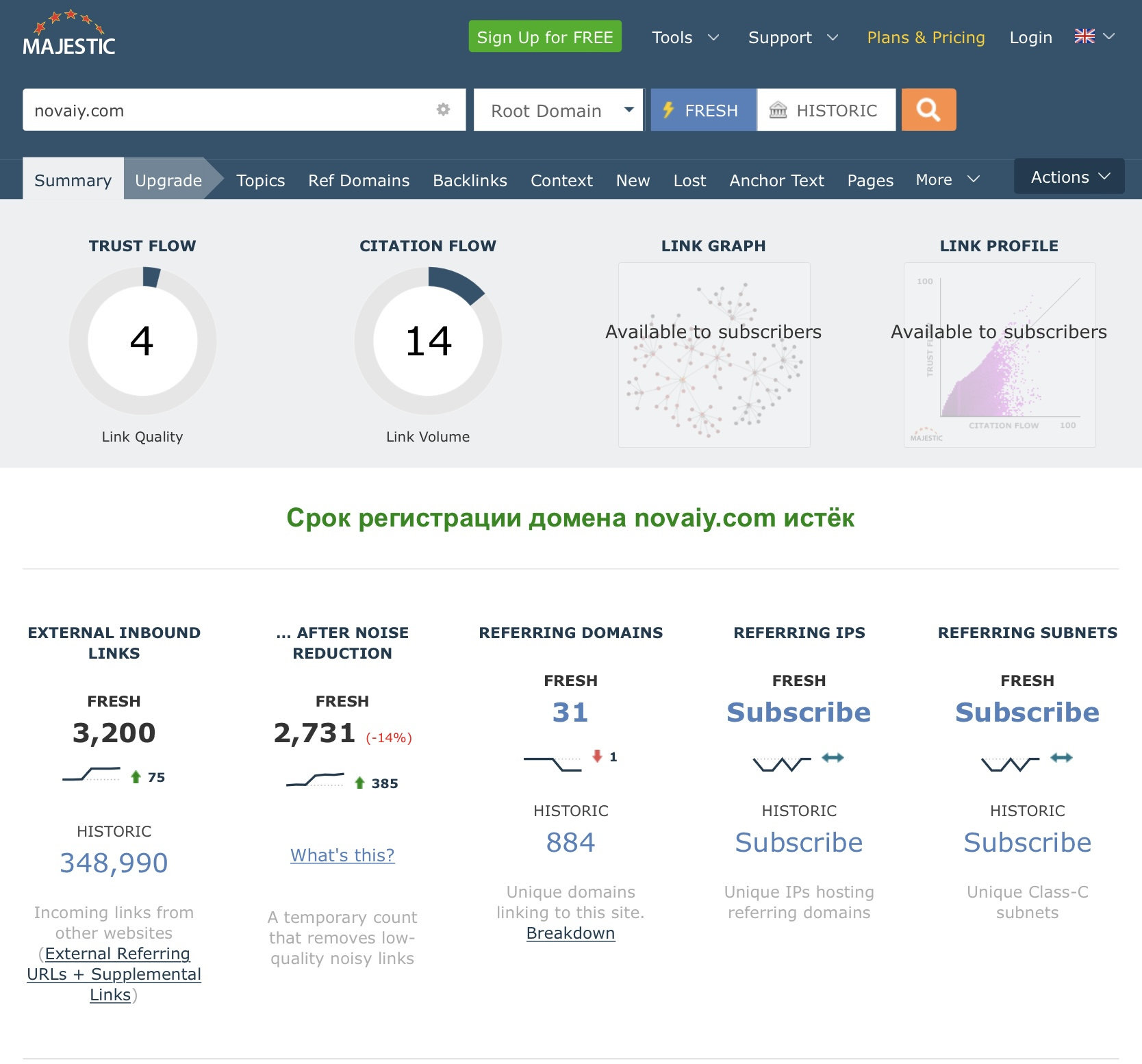The width and height of the screenshot is (1142, 1064).
Task: Switch to the Summary tab
Action: 73,180
